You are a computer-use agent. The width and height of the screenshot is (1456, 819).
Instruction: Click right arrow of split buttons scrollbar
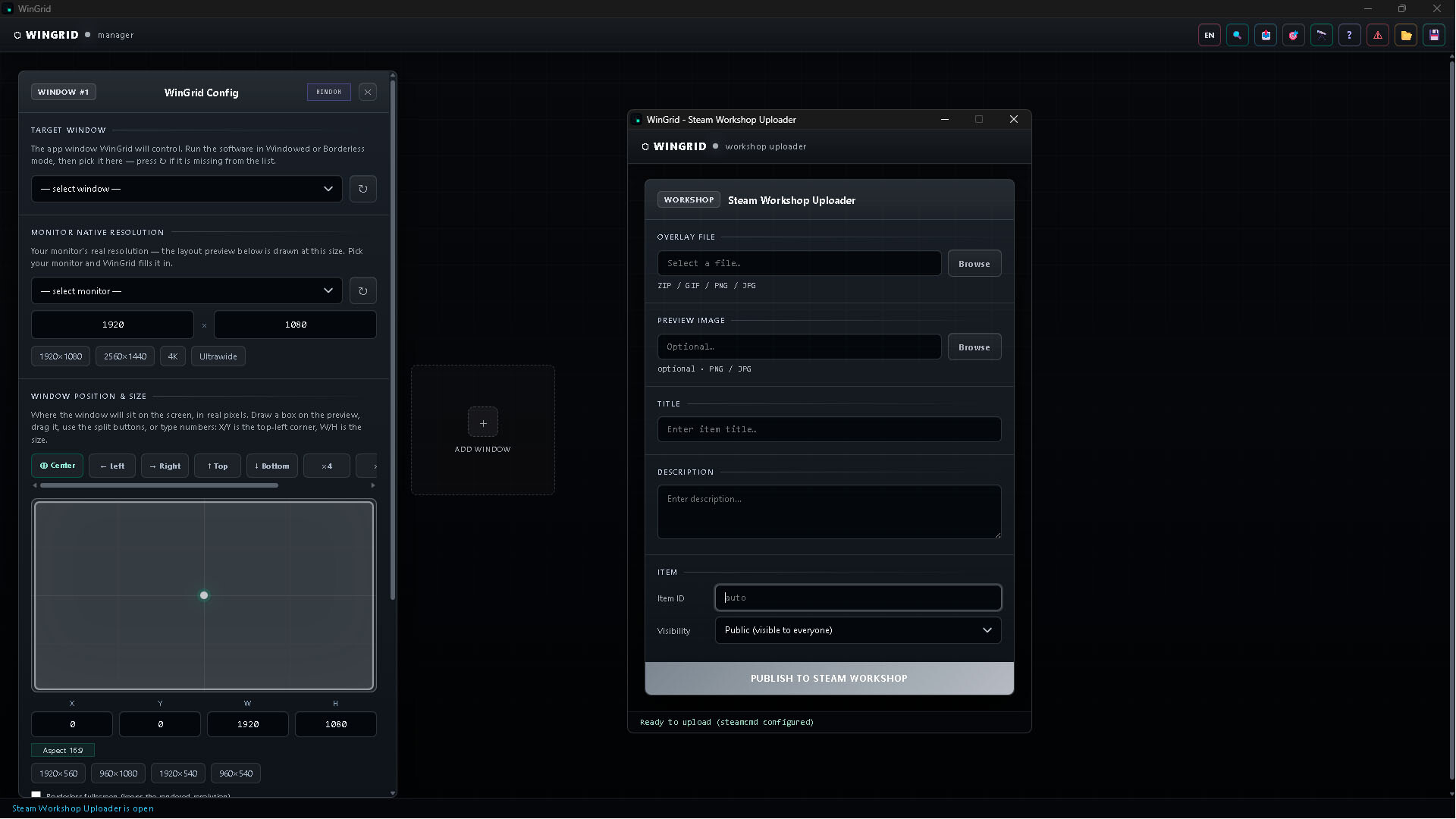click(372, 485)
